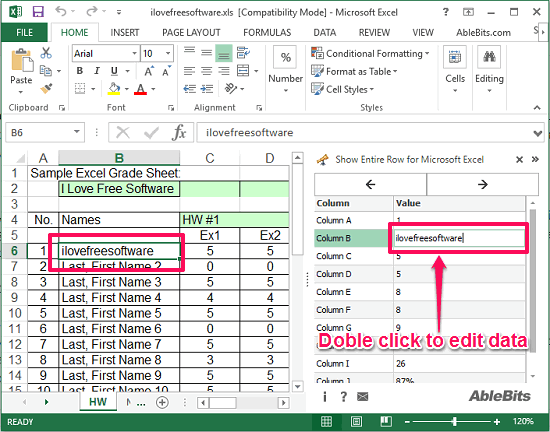This screenshot has height=432, width=550.
Task: Toggle underline formatting
Action: pos(114,71)
